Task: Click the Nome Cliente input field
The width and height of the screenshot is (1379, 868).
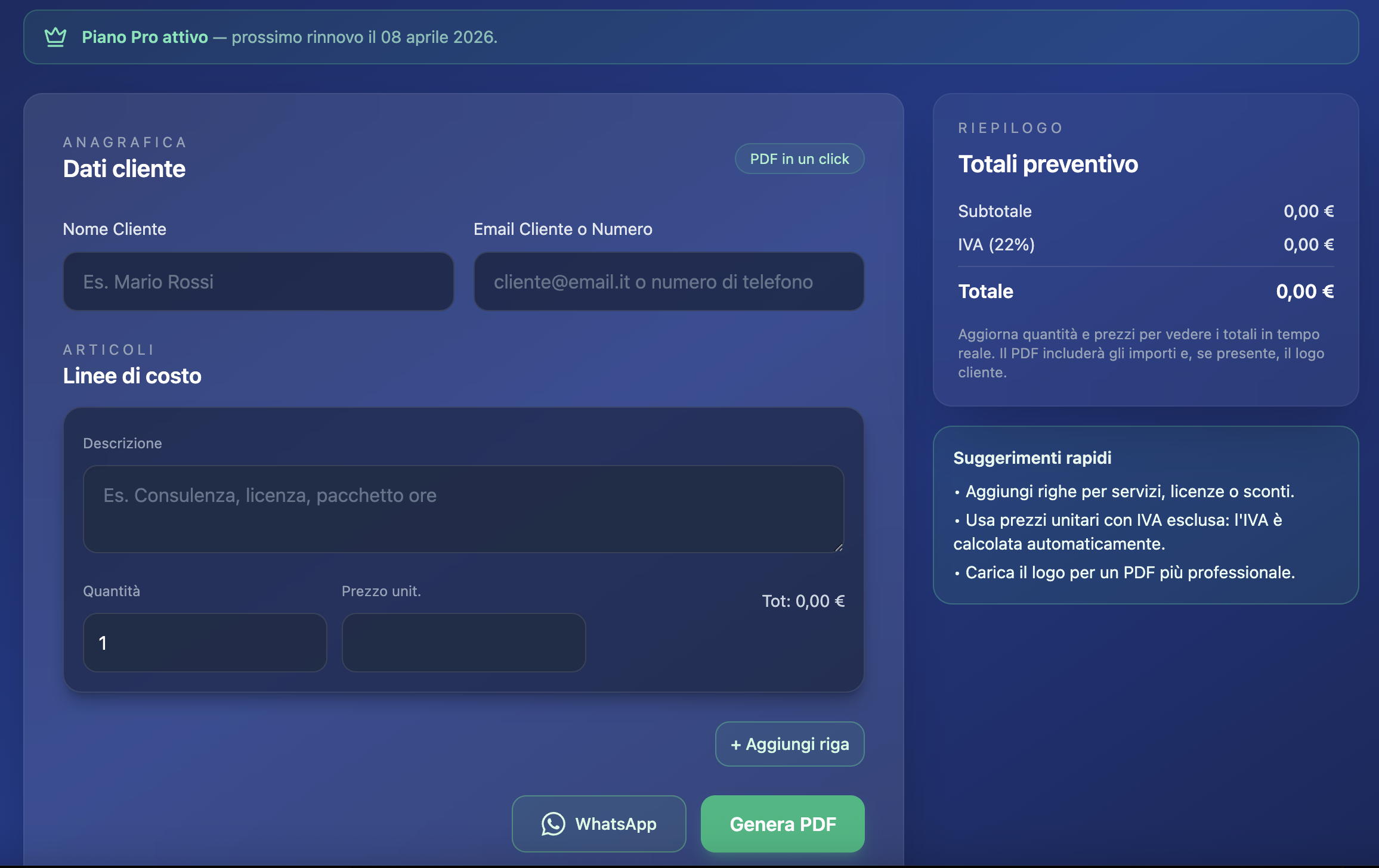Action: click(x=258, y=281)
